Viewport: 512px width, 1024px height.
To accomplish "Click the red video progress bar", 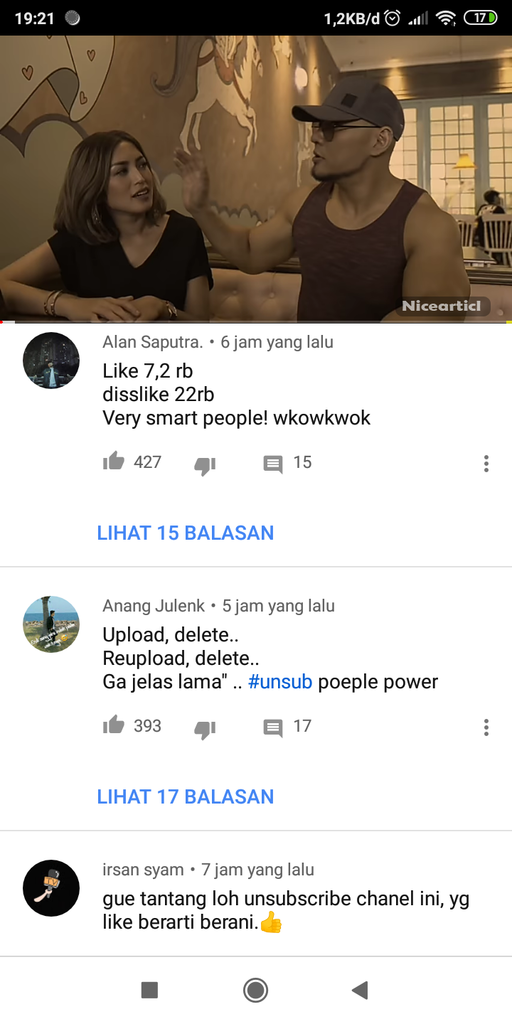I will (x=256, y=322).
